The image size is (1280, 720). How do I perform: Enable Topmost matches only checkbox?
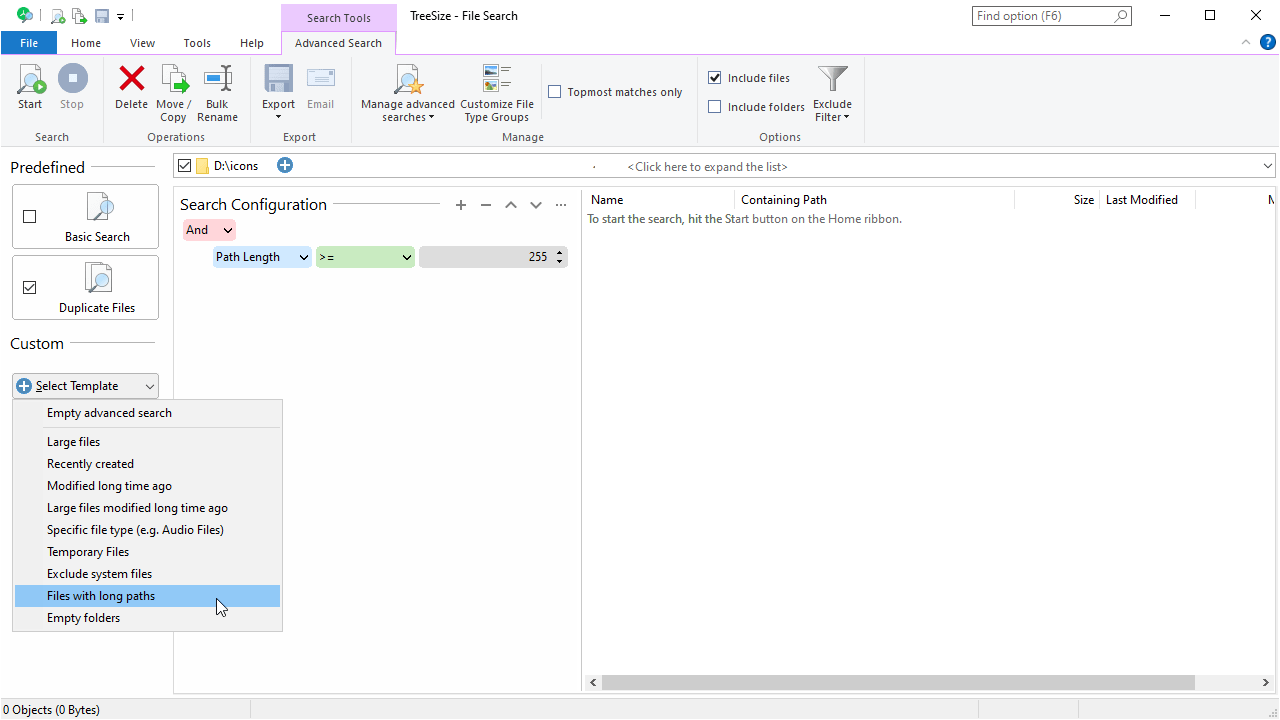coord(555,92)
